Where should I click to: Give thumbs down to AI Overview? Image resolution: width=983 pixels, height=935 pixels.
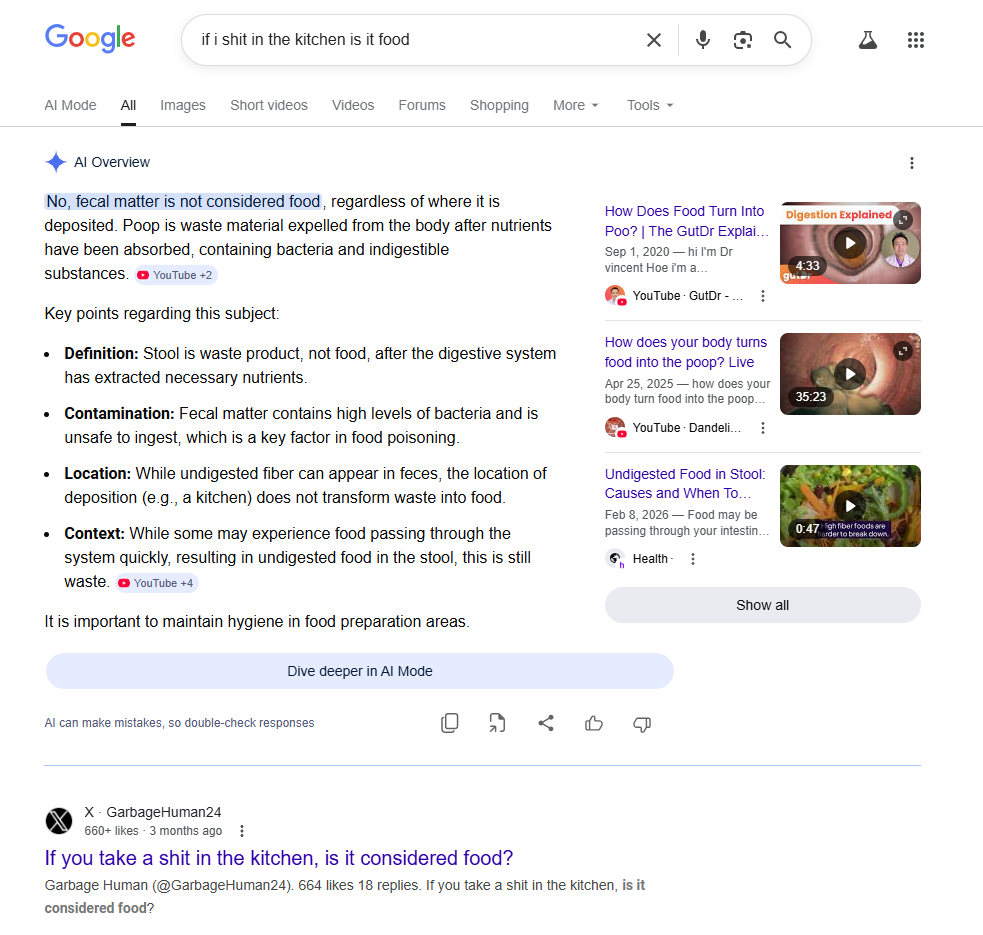(x=642, y=724)
